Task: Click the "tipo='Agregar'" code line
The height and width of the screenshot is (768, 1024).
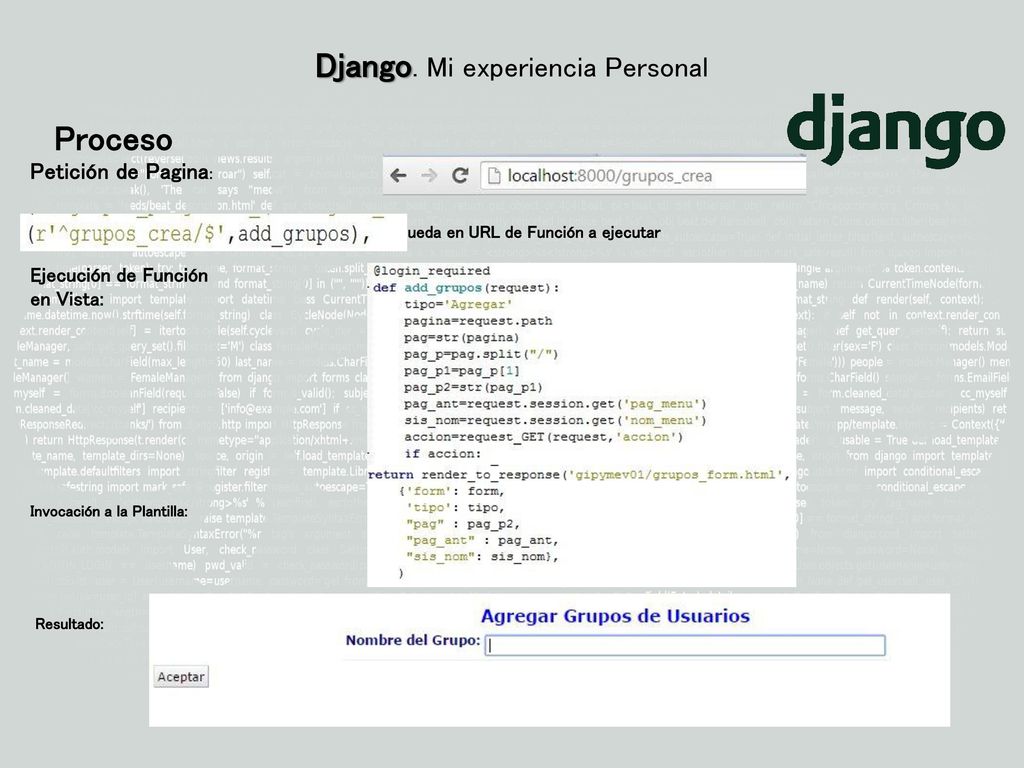Action: click(458, 304)
